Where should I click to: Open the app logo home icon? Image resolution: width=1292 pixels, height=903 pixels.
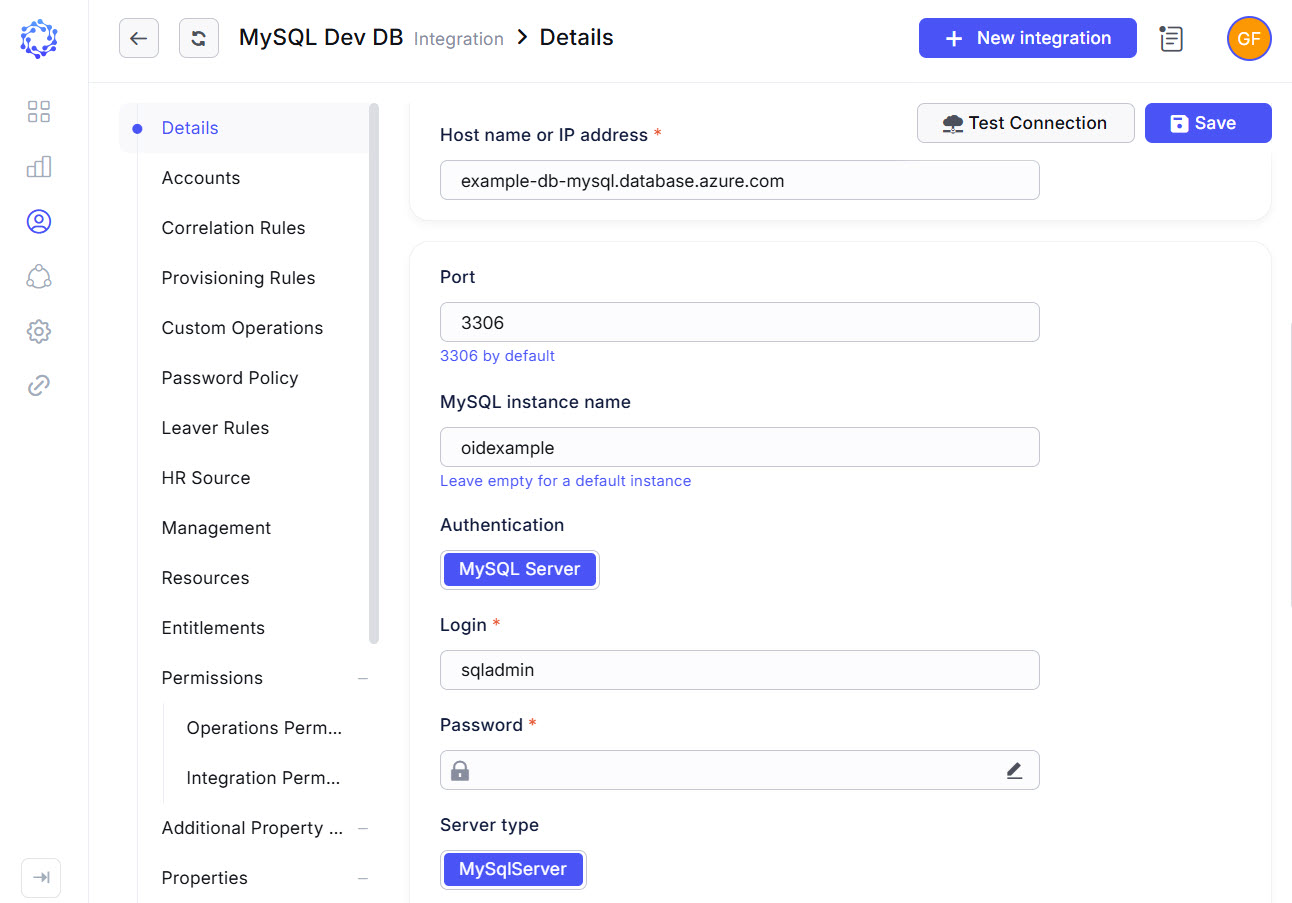(x=39, y=39)
